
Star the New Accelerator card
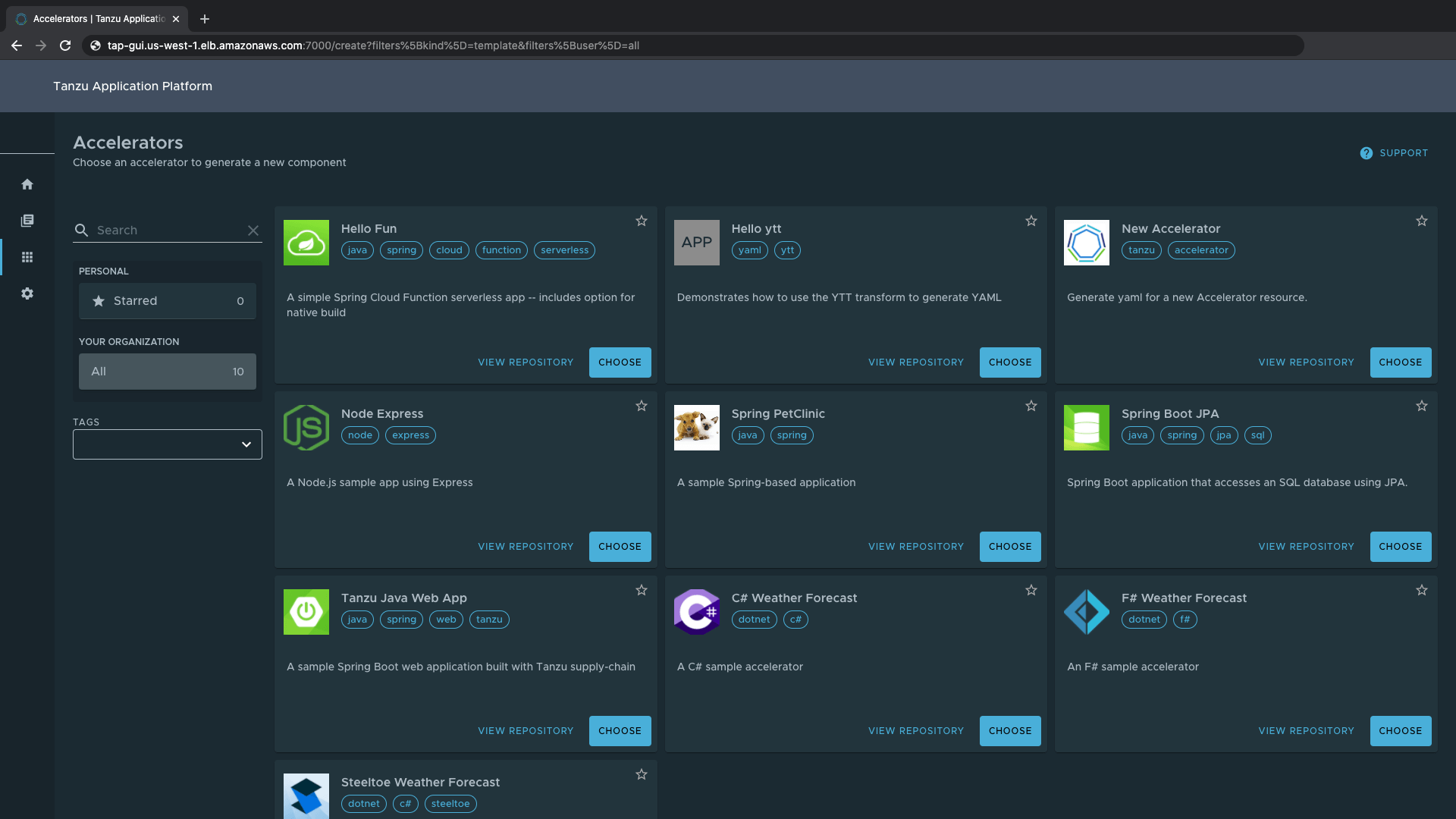point(1421,221)
